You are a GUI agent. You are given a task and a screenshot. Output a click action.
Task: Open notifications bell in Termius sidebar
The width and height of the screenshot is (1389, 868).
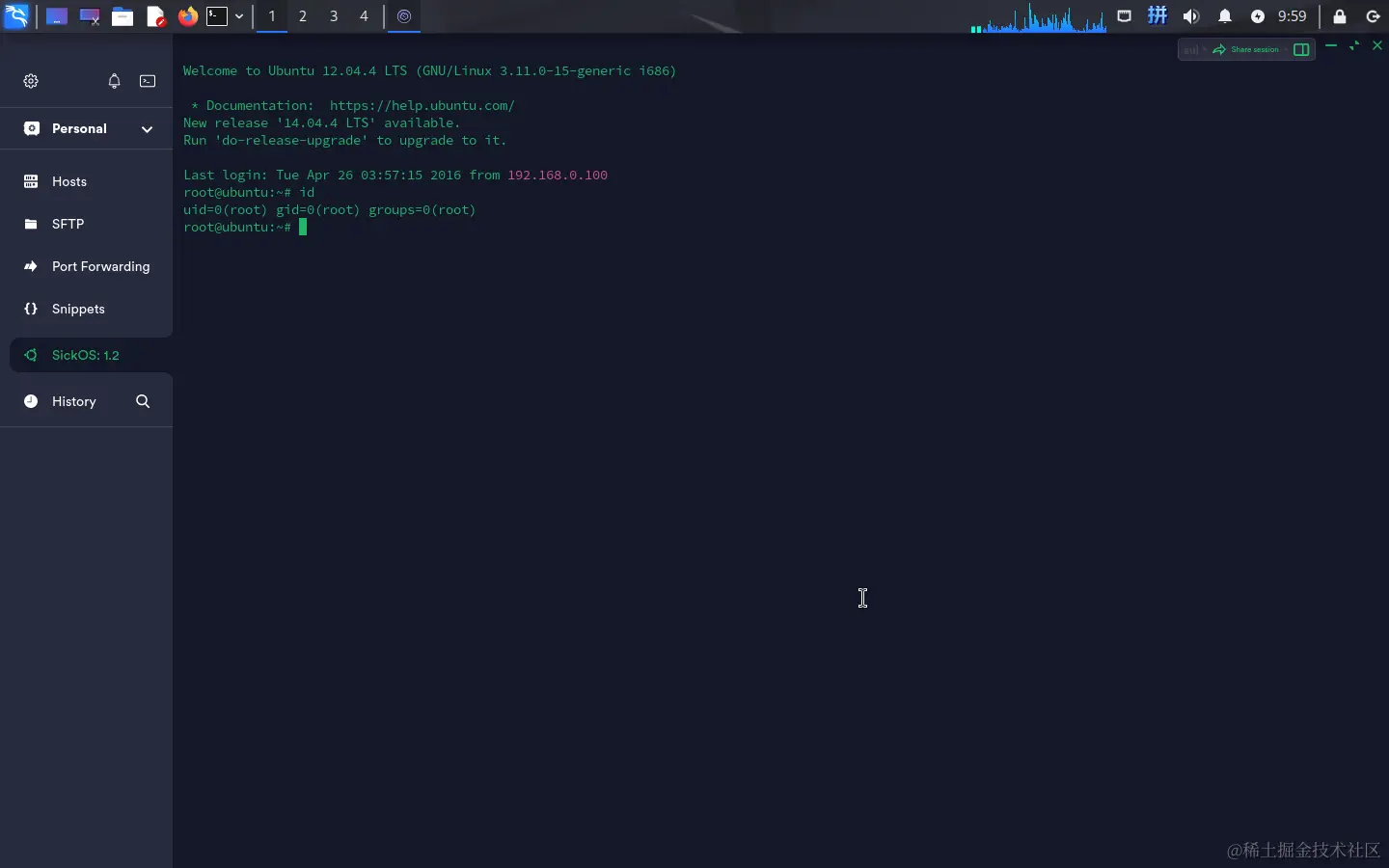pos(114,81)
